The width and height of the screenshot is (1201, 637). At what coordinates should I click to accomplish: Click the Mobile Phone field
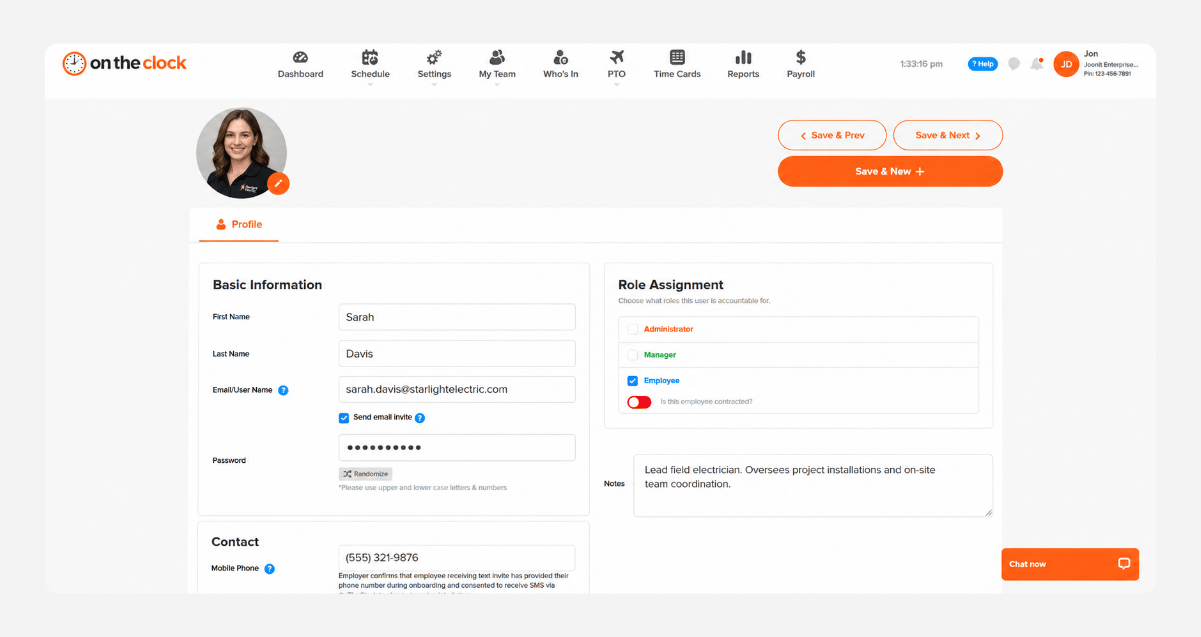click(457, 558)
